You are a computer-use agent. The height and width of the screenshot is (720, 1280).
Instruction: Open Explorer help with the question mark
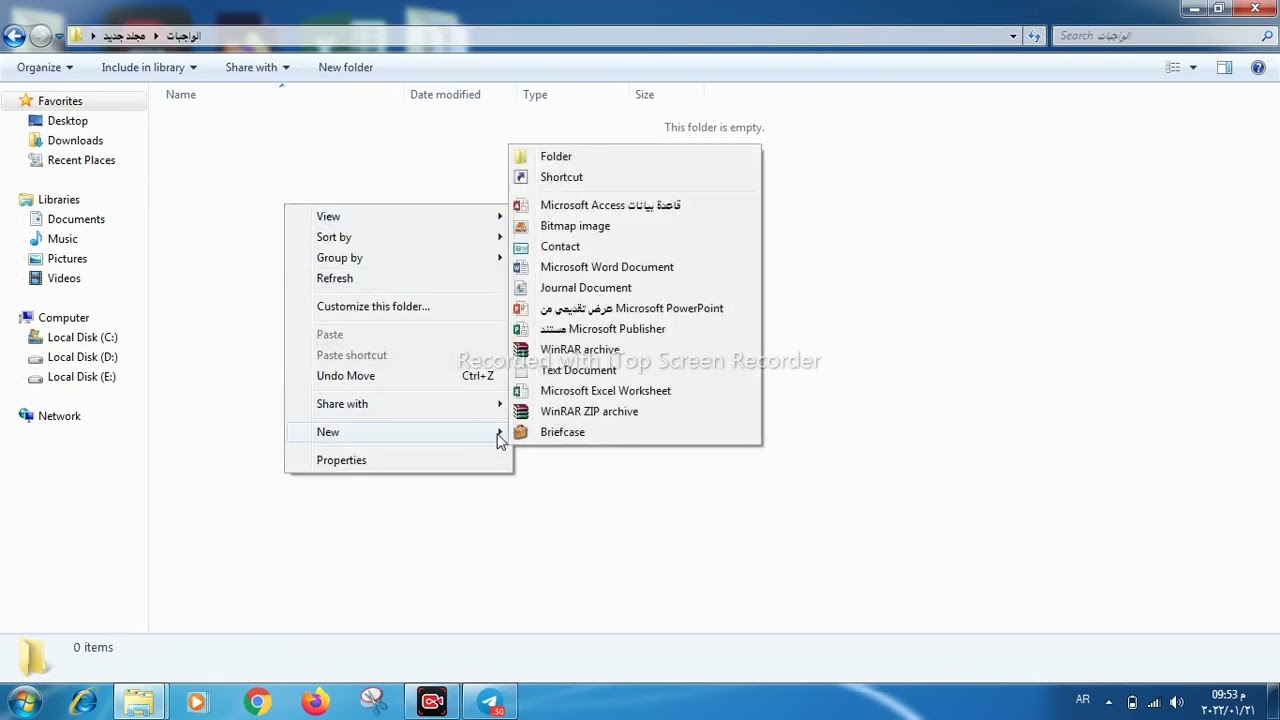[x=1259, y=67]
